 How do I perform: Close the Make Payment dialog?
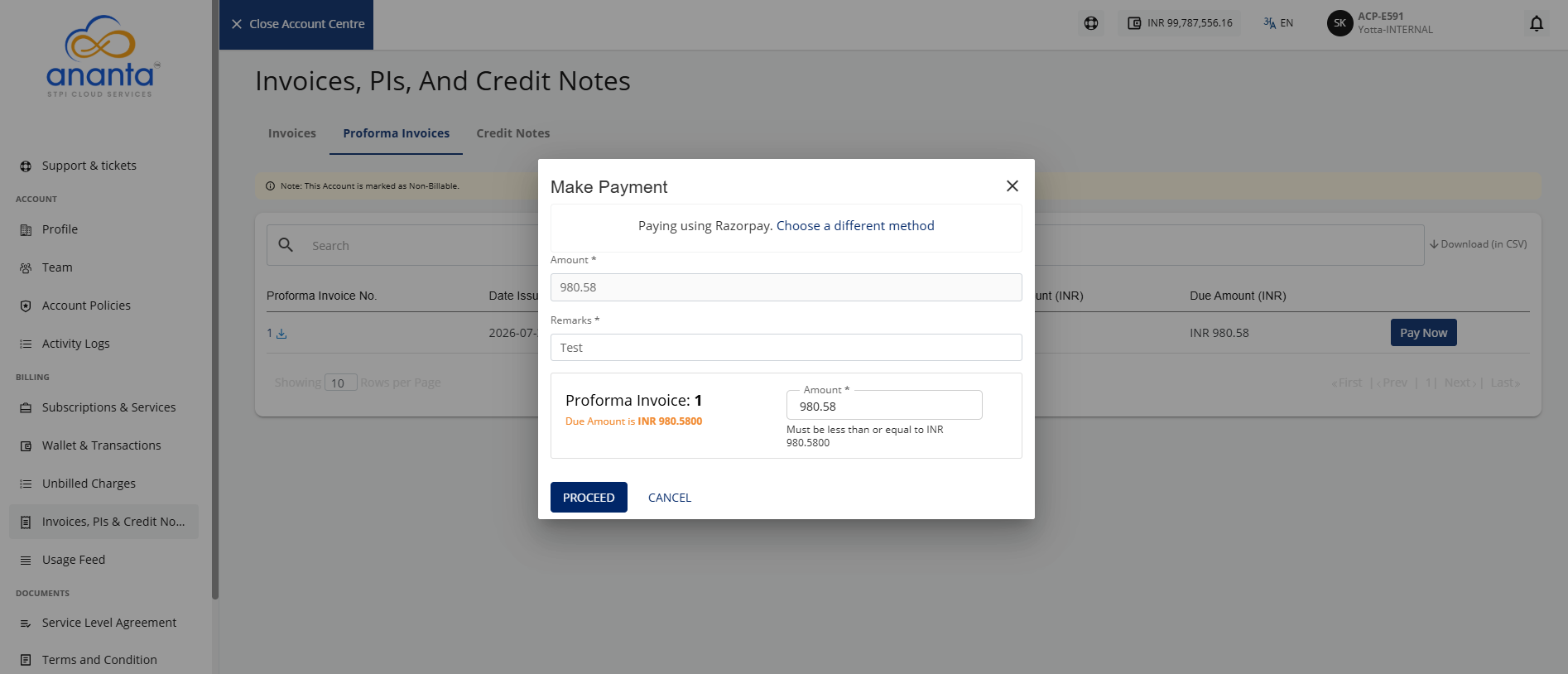[1012, 186]
